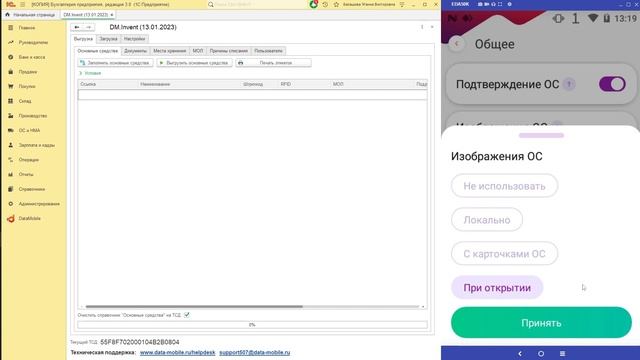Open the www.data-mobile.ru/helpdesk link

coord(178,353)
